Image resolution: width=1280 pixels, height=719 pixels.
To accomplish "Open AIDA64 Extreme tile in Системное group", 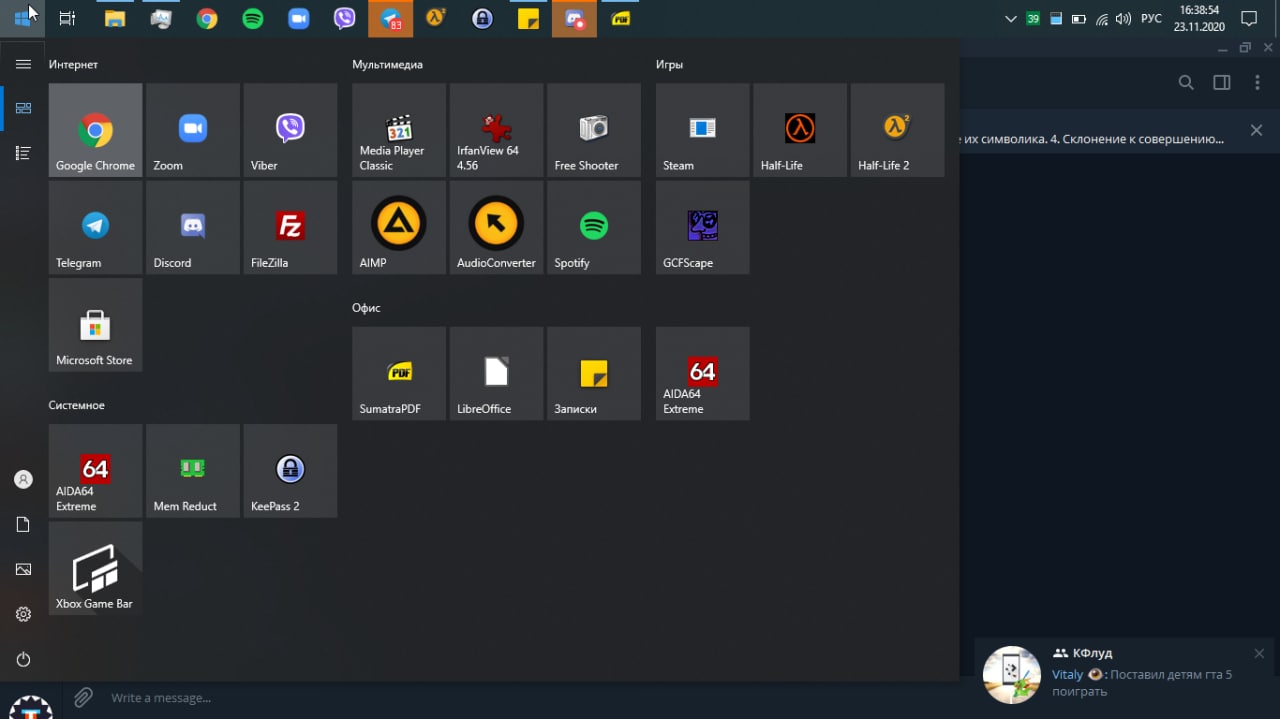I will (x=95, y=471).
